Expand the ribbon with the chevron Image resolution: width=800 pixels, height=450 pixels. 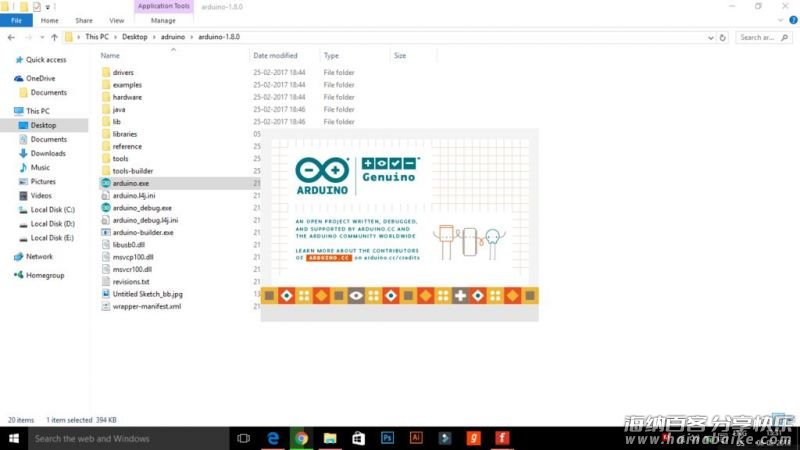(781, 20)
